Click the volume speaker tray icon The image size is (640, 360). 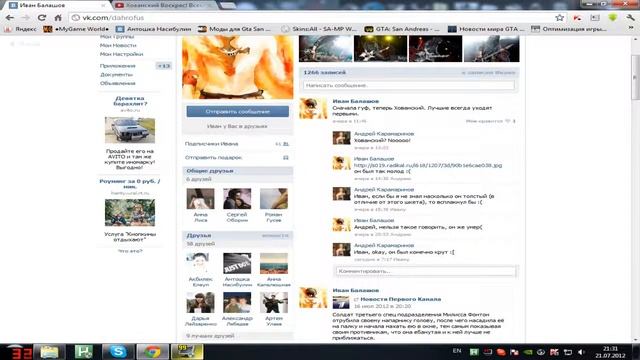pyautogui.click(x=582, y=352)
